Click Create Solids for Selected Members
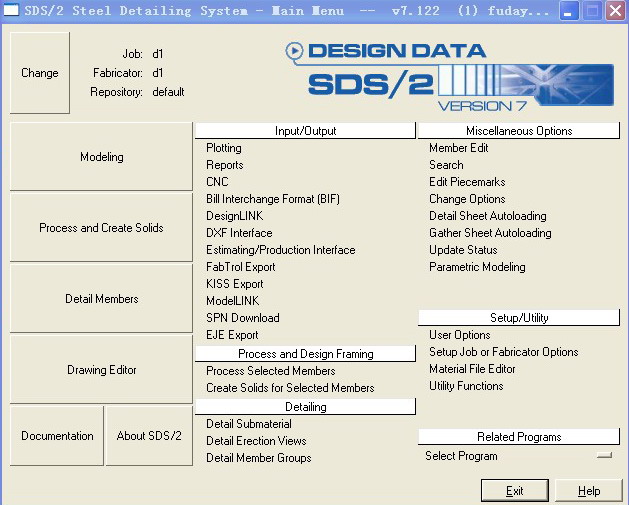Screen dimensions: 629x505 (290, 388)
